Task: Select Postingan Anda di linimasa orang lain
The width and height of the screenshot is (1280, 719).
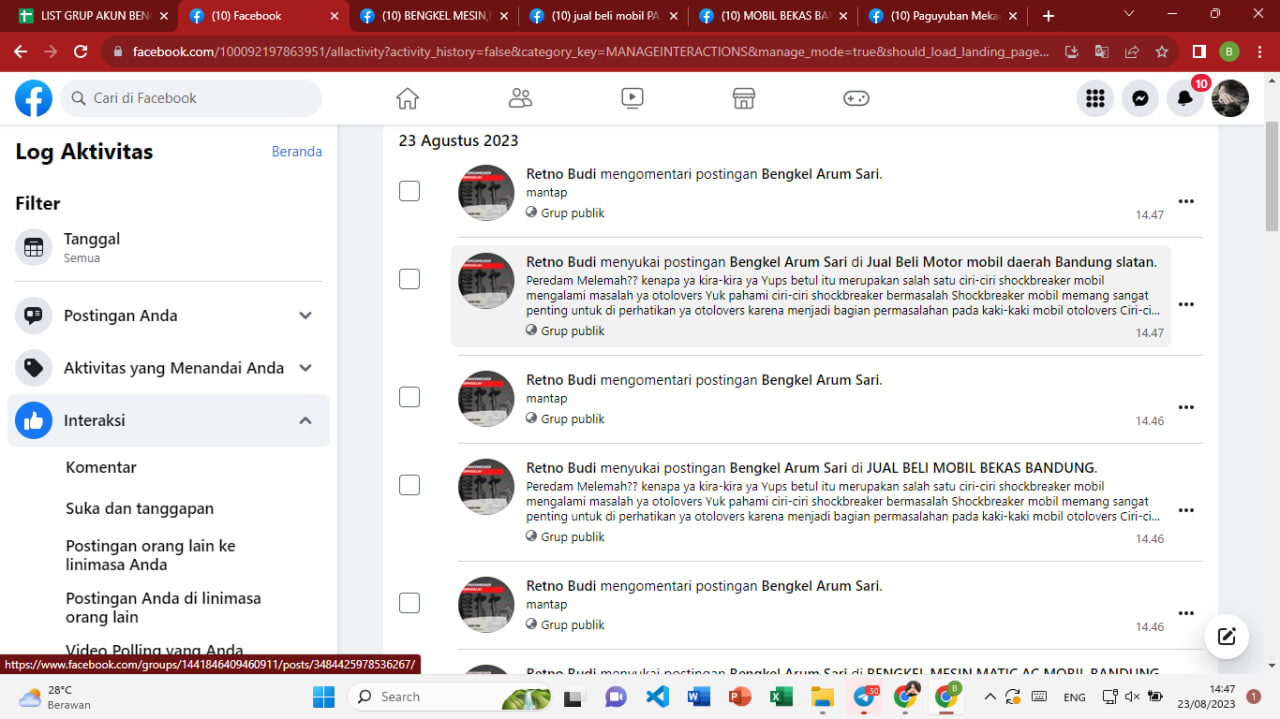Action: click(163, 607)
